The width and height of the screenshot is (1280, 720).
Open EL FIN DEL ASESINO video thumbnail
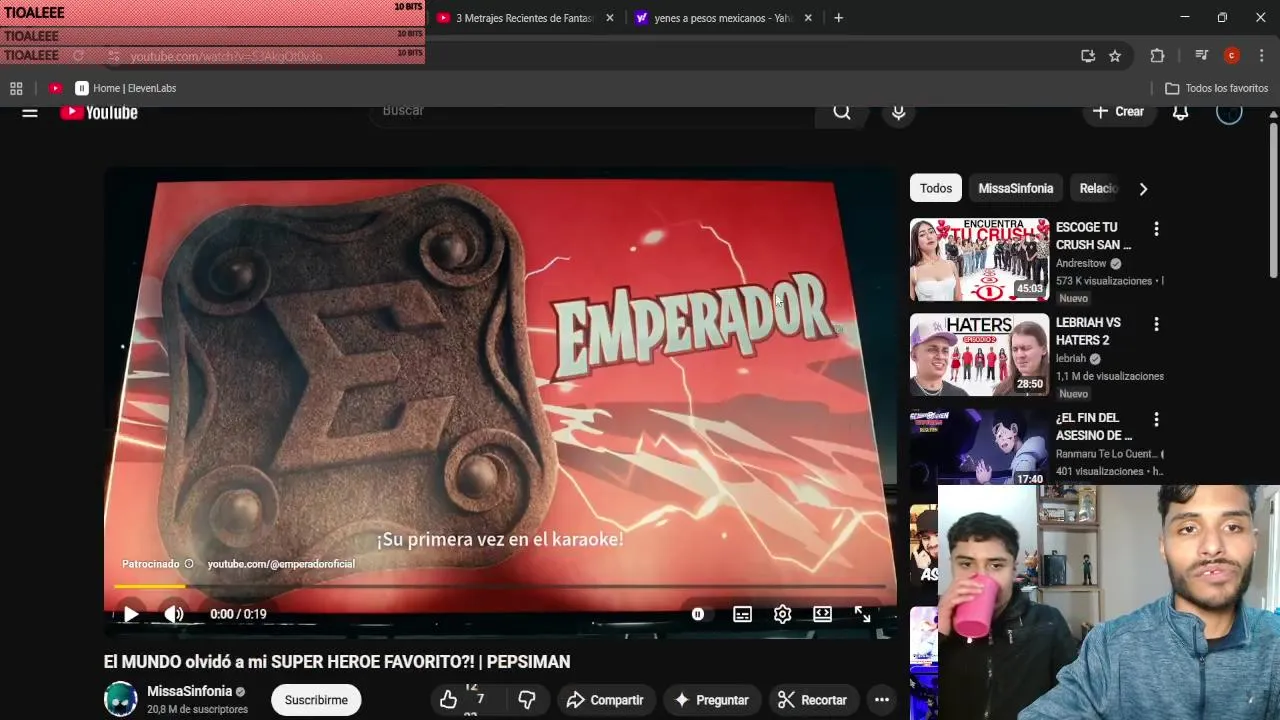point(979,447)
